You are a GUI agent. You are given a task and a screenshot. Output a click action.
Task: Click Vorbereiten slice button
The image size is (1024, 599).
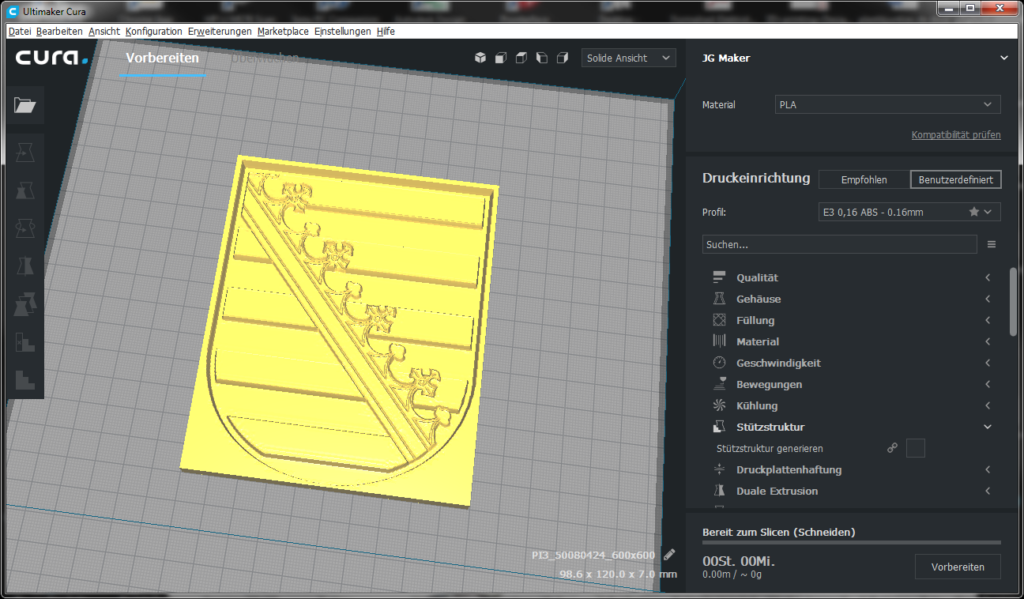pos(957,567)
